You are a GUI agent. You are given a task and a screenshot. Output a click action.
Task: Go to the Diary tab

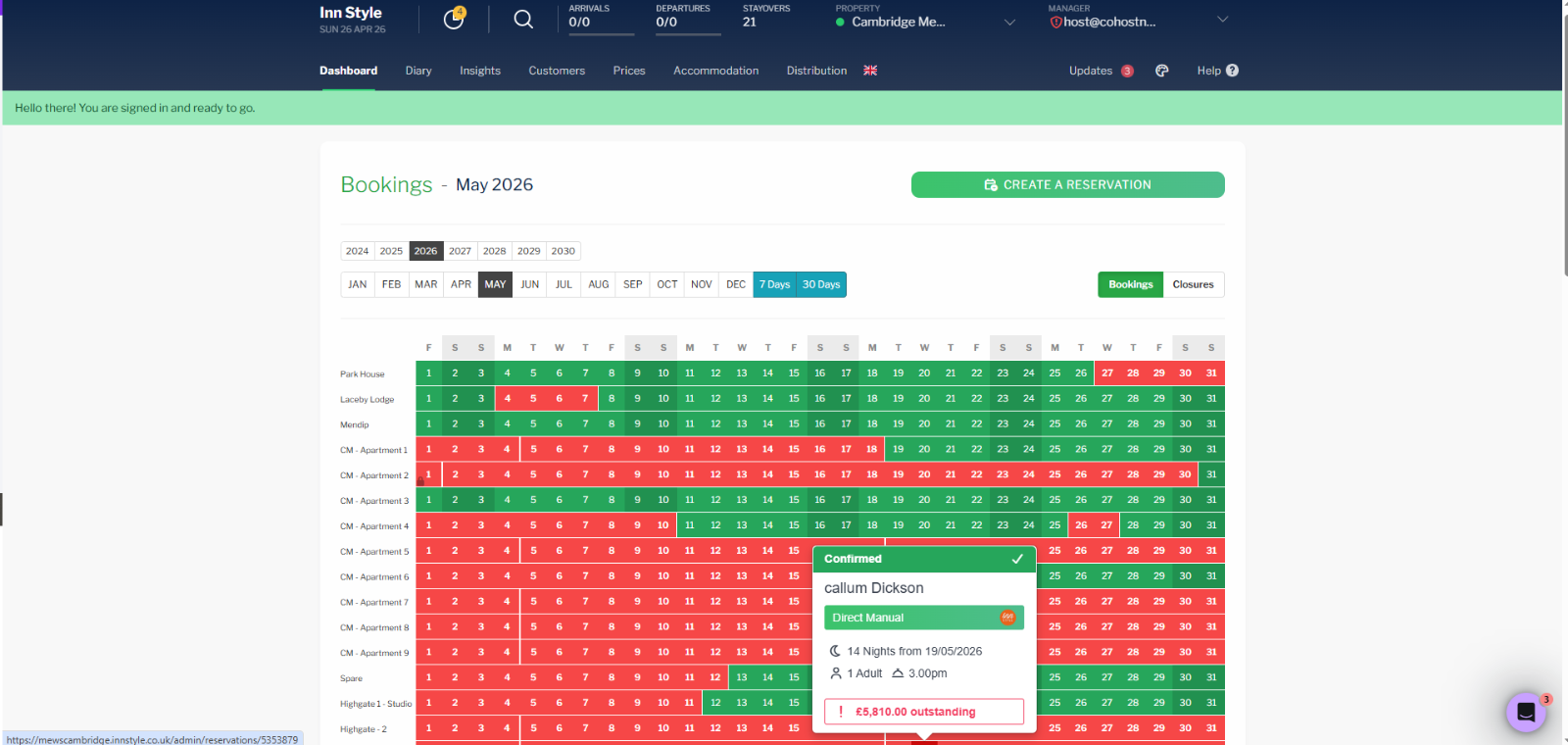click(x=418, y=71)
